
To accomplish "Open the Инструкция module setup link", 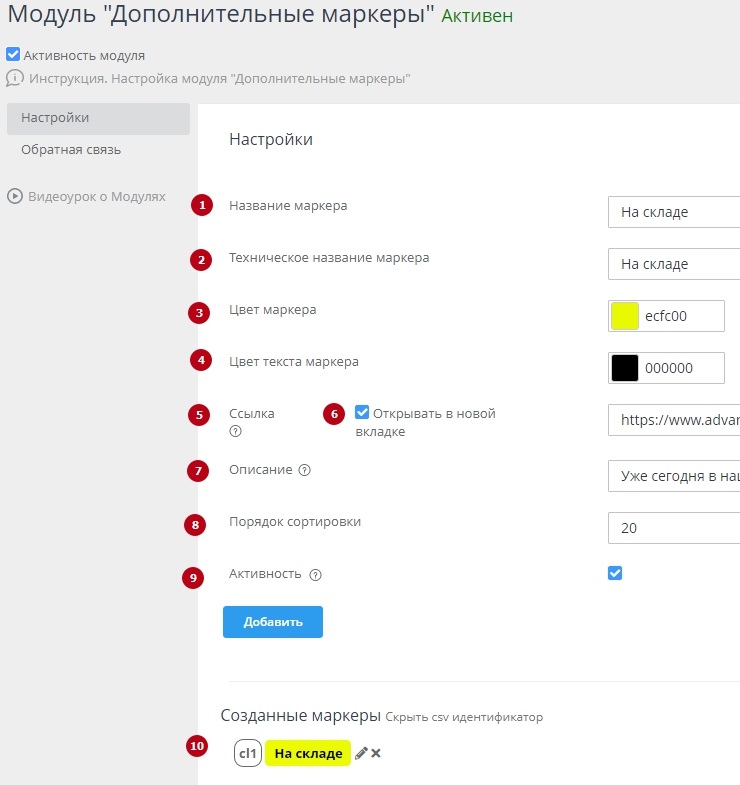I will click(x=220, y=78).
